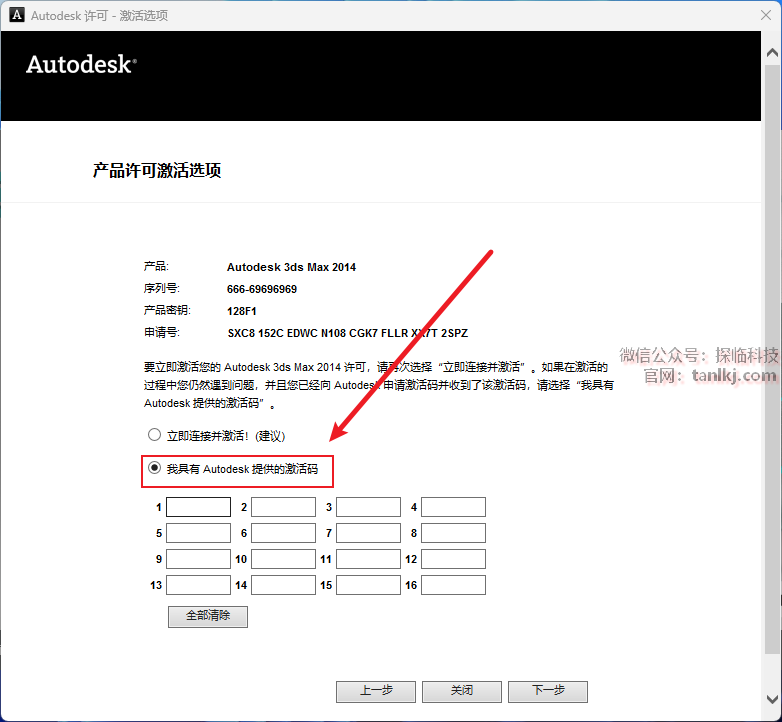Select the 立即连接并激活 radio option
Screen dimensions: 782x722
pos(154,435)
